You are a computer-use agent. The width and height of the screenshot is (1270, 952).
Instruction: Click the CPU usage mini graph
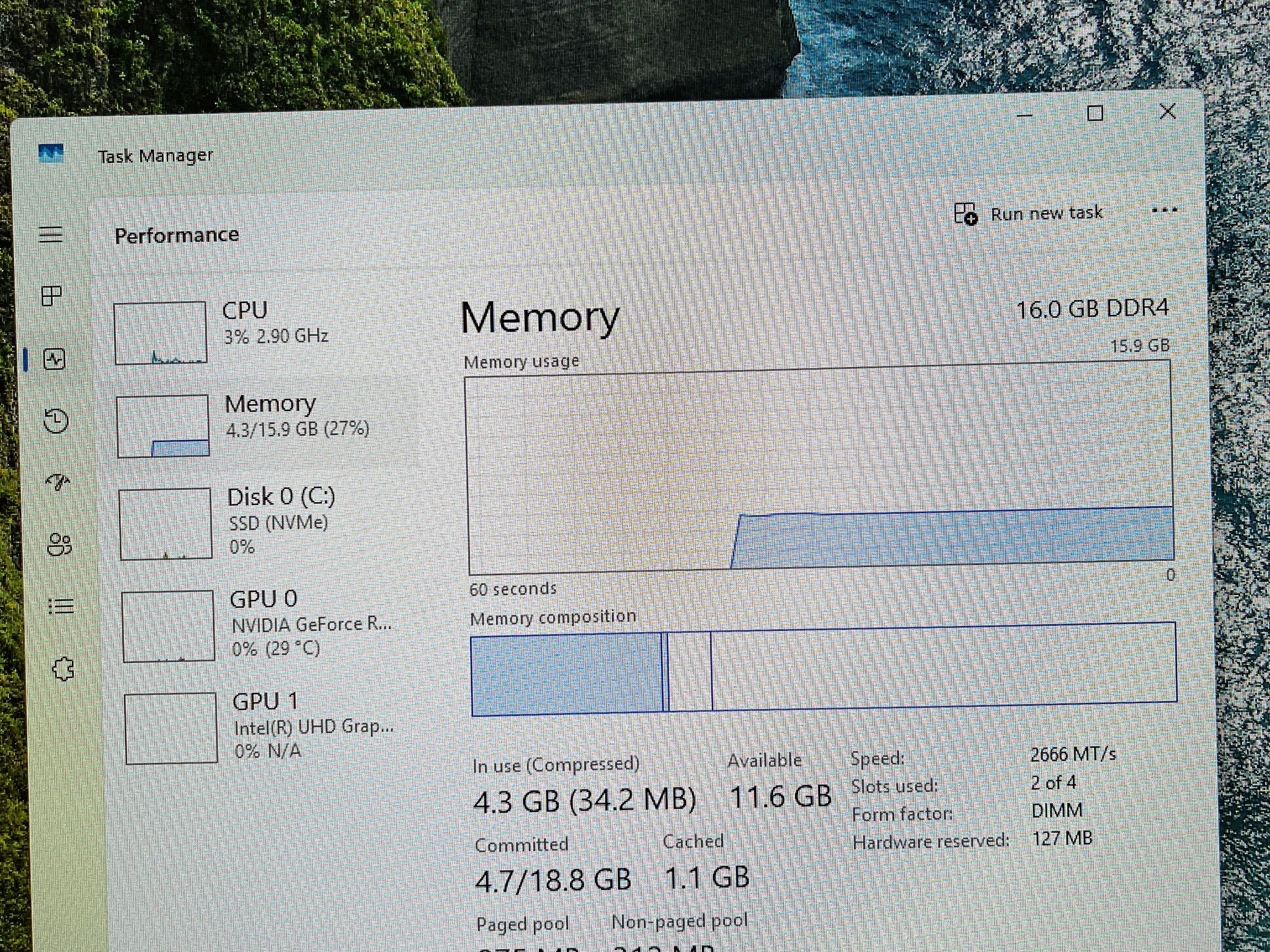(x=161, y=333)
